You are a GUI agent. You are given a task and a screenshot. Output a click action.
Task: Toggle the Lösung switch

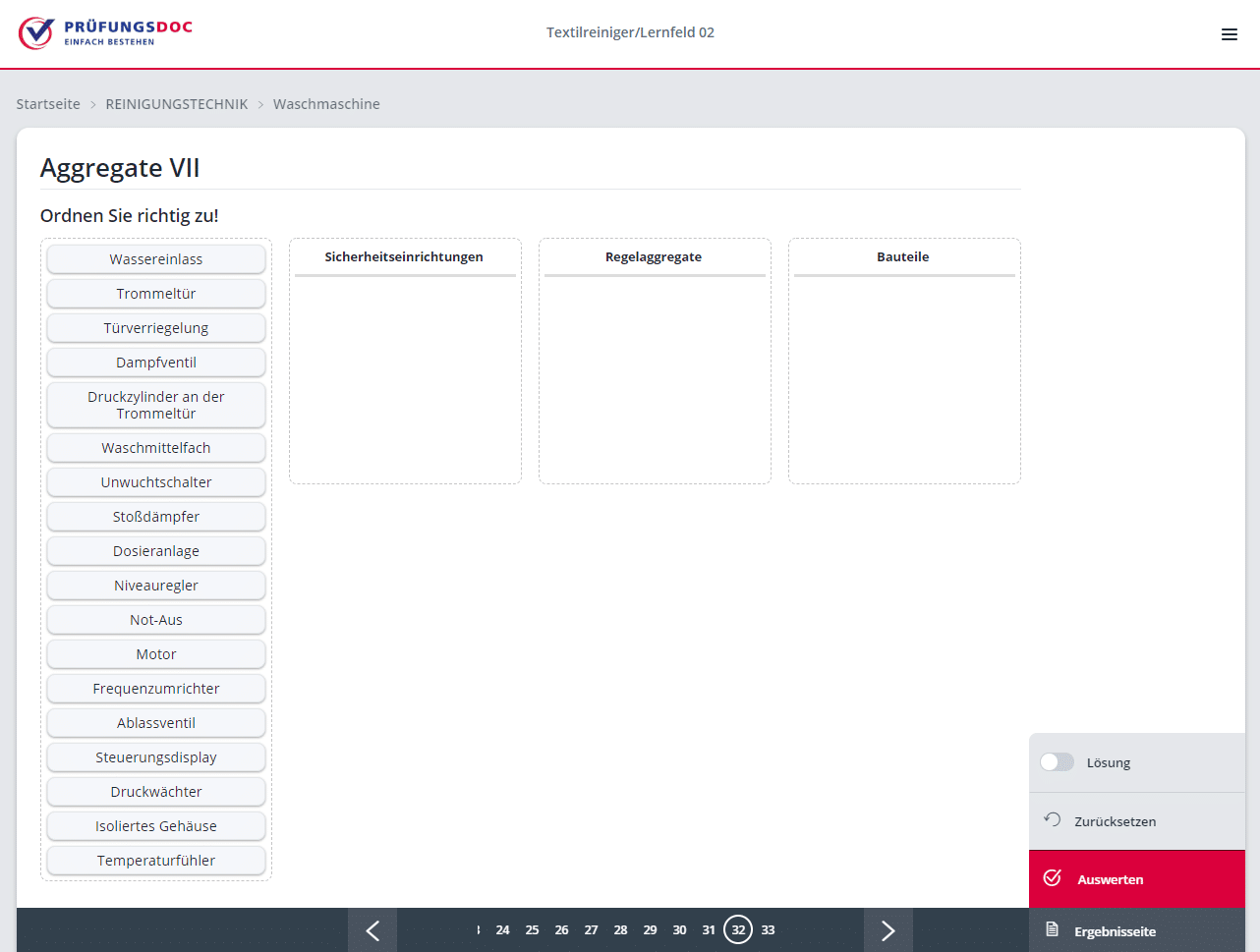(1058, 762)
